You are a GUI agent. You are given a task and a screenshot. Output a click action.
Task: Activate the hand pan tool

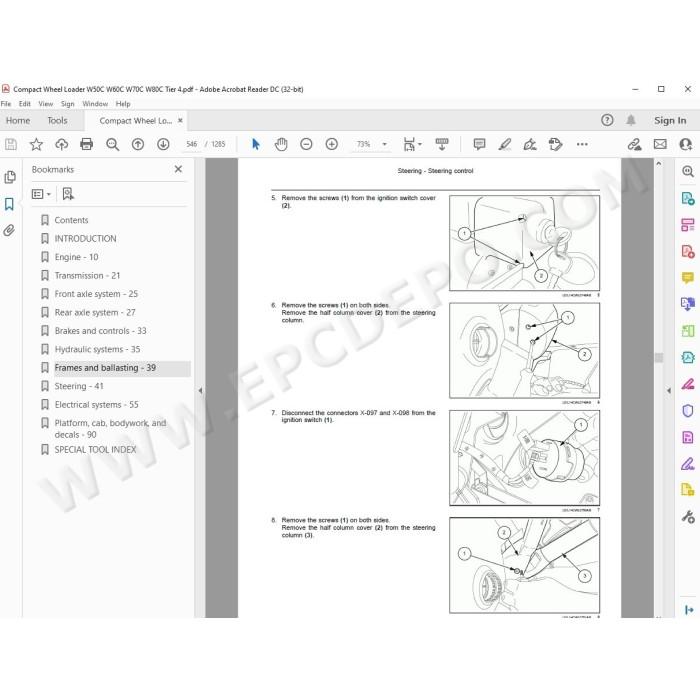click(x=281, y=144)
